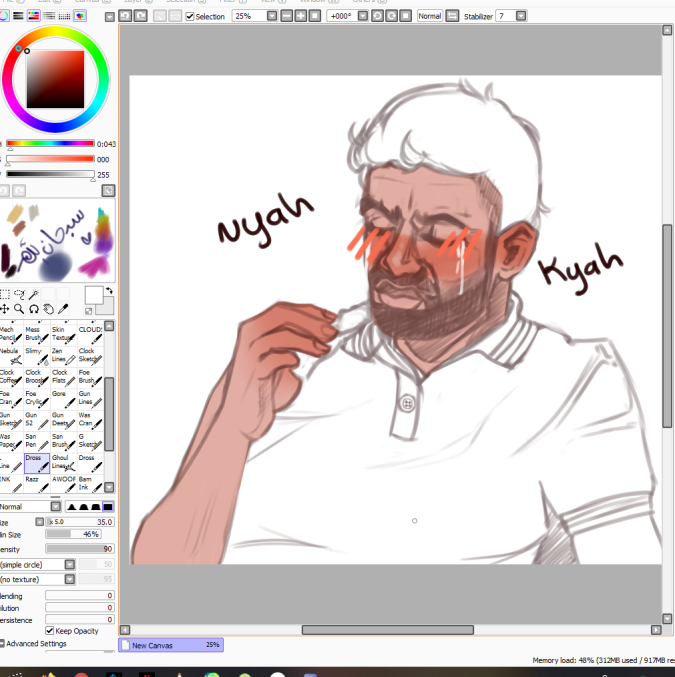Rotate canvas counterclockwise
The height and width of the screenshot is (677, 675).
377,16
